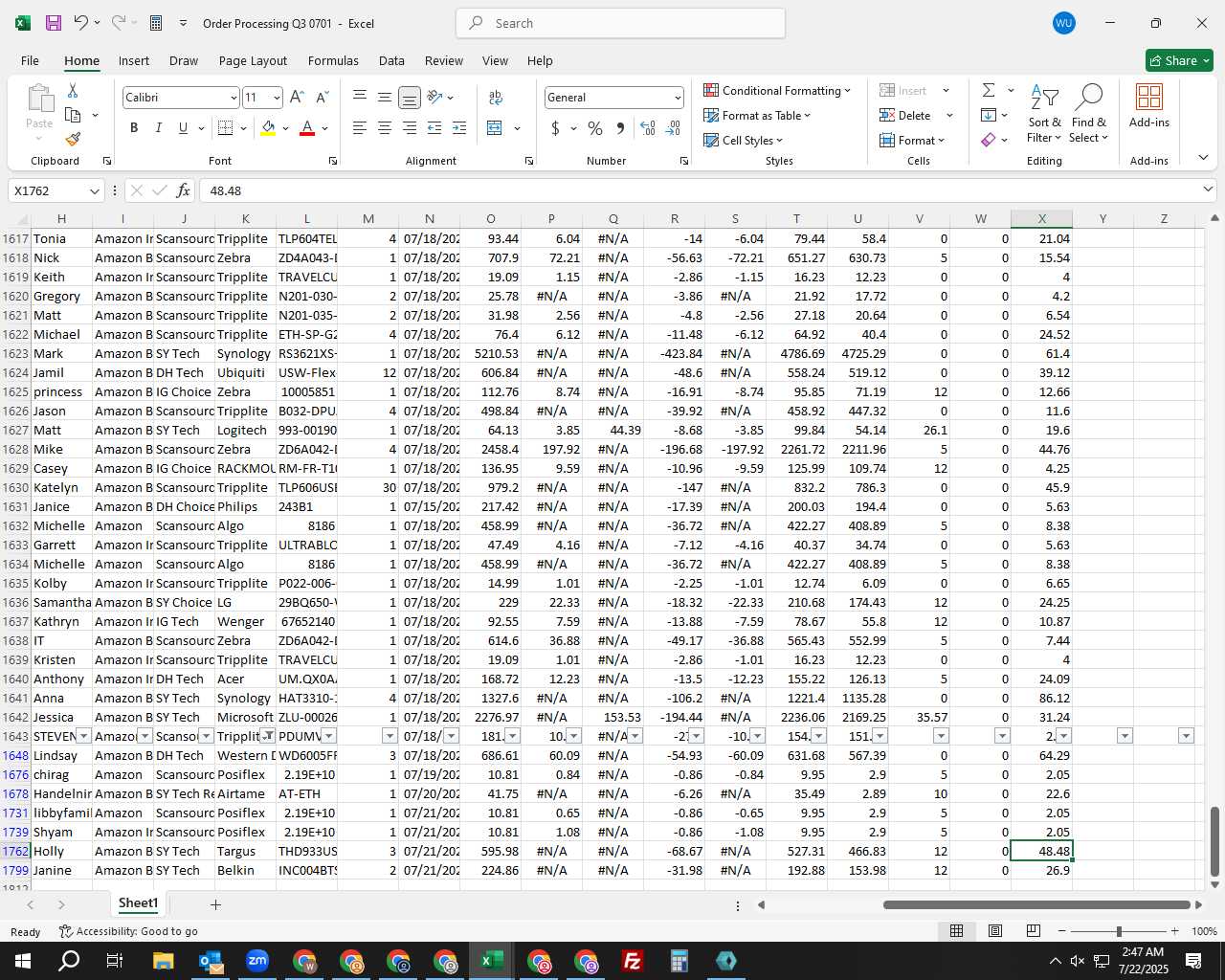The height and width of the screenshot is (980, 1225).
Task: Switch to the Page Layout tab
Action: pos(253,60)
